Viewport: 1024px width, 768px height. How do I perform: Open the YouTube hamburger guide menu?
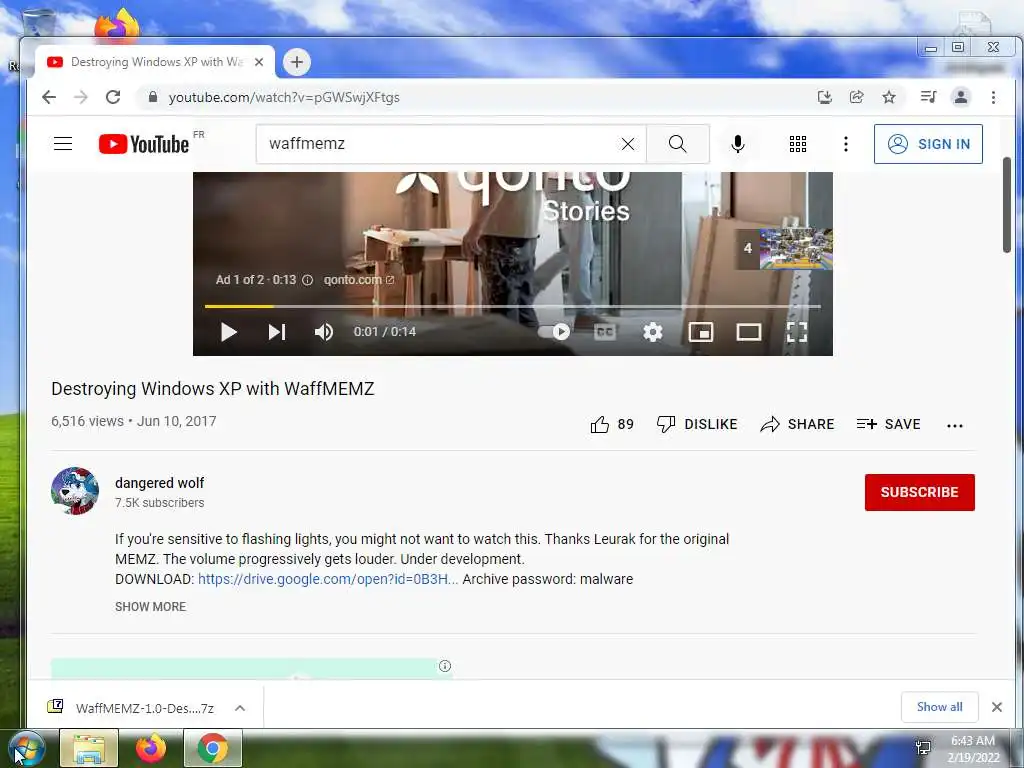coord(63,144)
